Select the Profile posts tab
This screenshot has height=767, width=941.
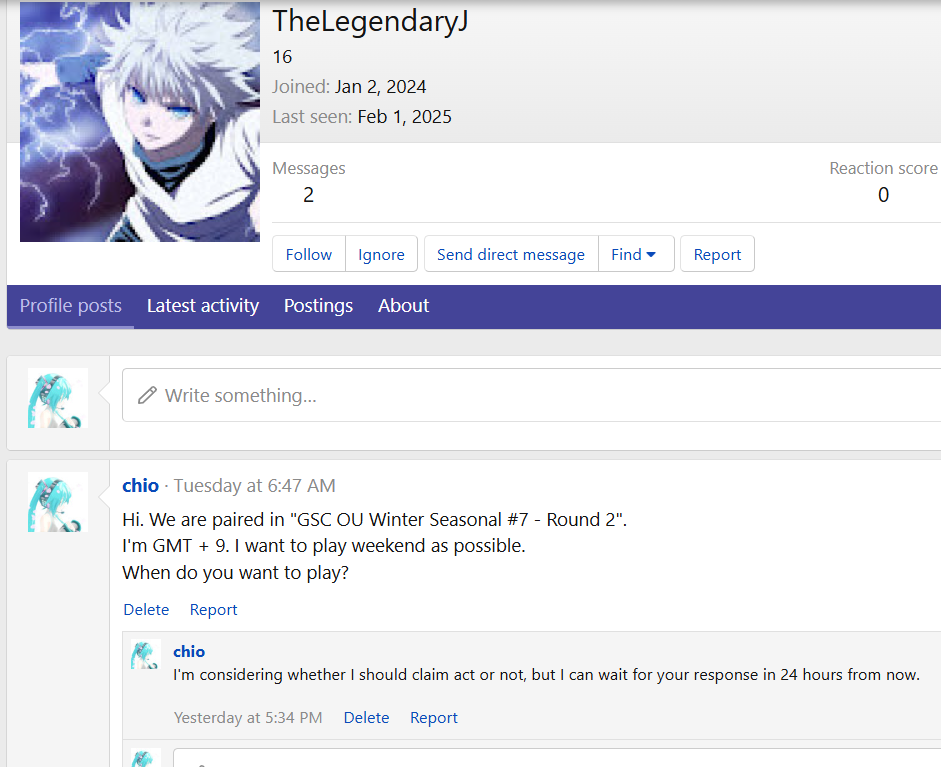71,306
